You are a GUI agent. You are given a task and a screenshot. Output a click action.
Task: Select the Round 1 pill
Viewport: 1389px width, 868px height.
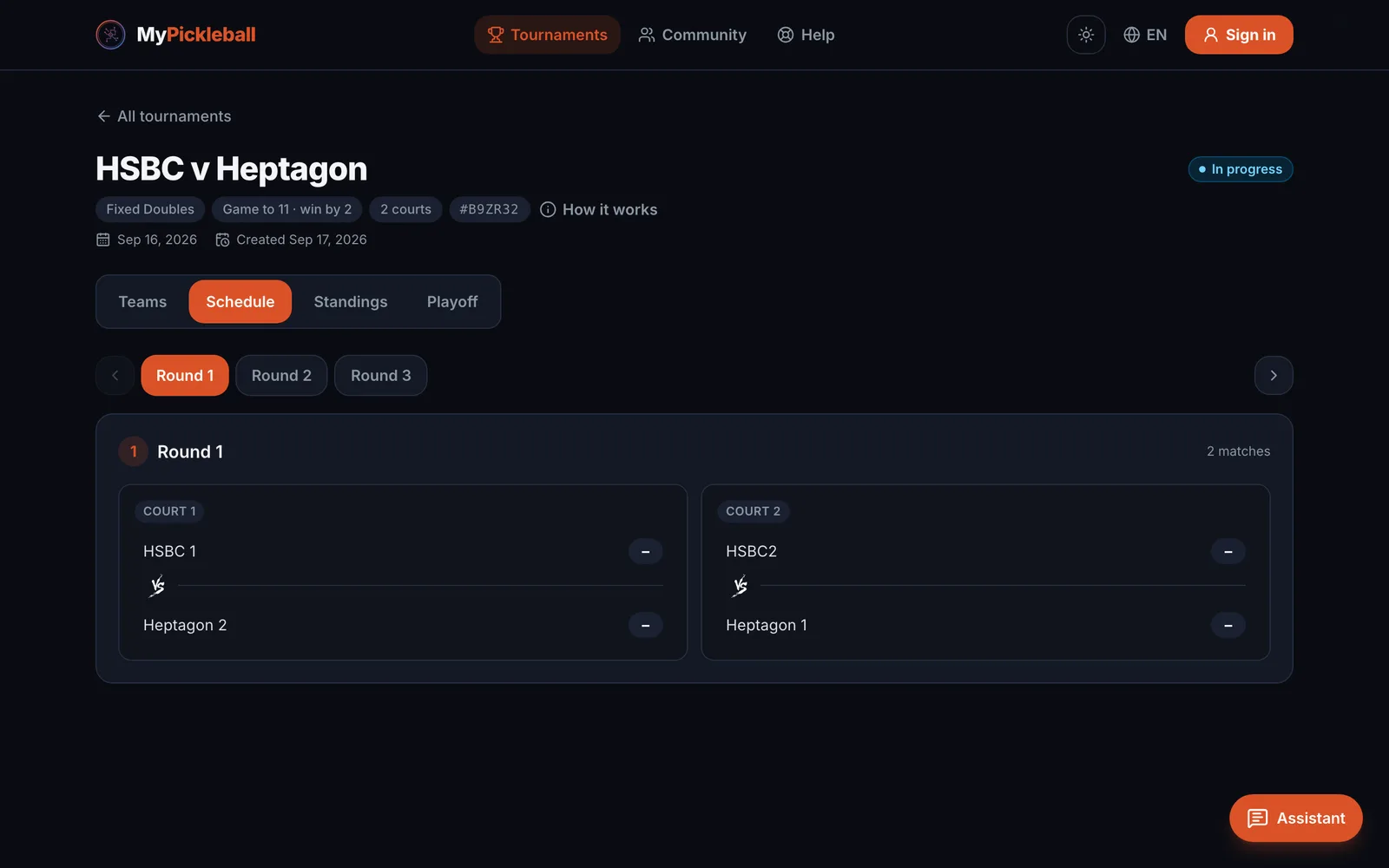(185, 376)
